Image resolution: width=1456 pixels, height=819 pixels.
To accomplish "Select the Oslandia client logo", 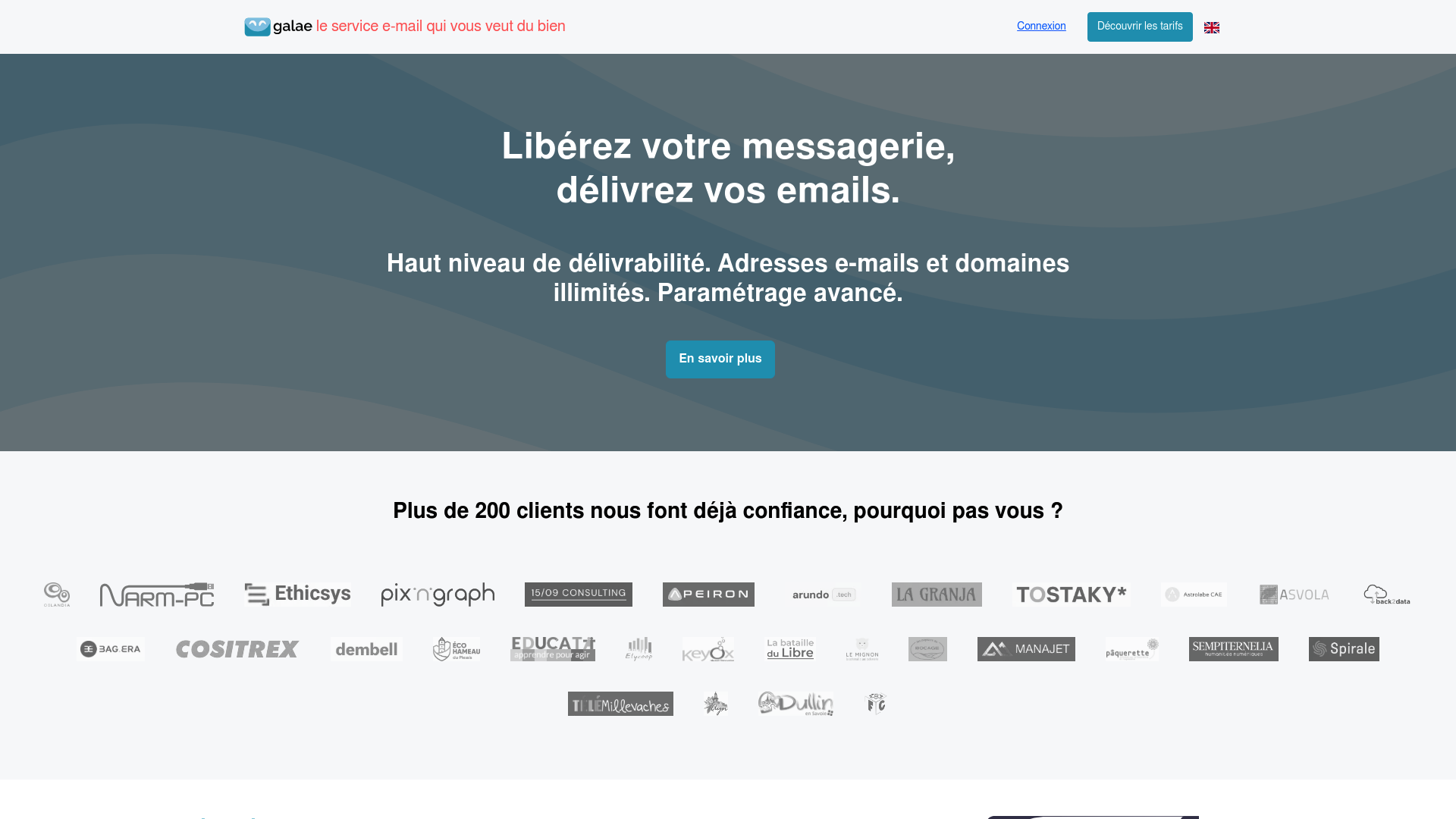I will pyautogui.click(x=57, y=595).
